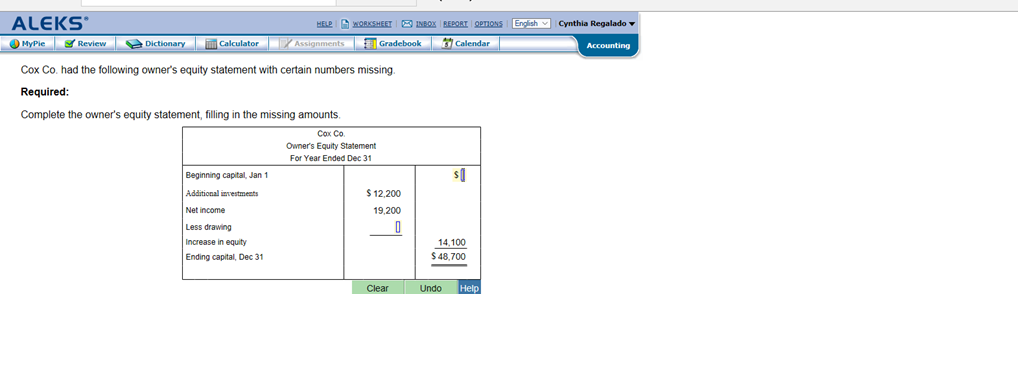Click the Calculator grid icon
The width and height of the screenshot is (1018, 372).
211,44
